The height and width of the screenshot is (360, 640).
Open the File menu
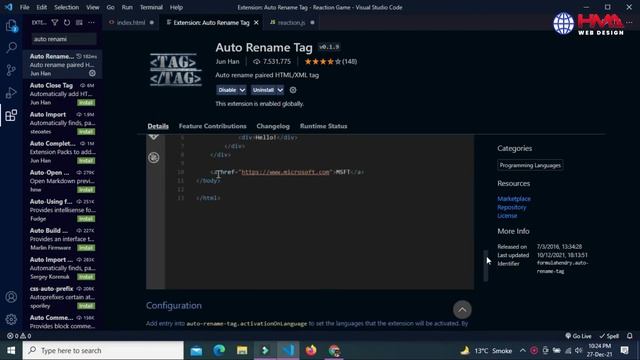point(24,7)
